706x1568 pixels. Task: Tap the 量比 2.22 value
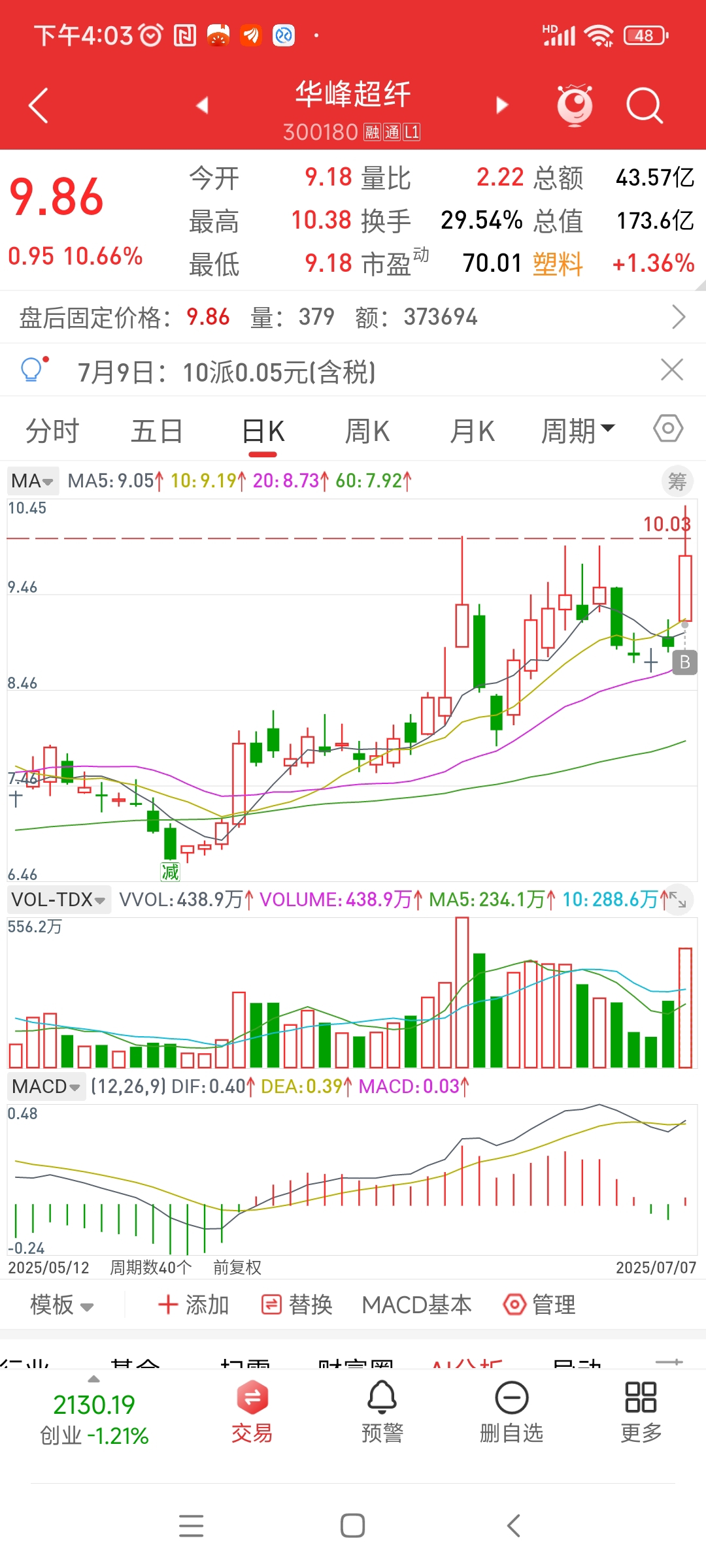point(500,177)
